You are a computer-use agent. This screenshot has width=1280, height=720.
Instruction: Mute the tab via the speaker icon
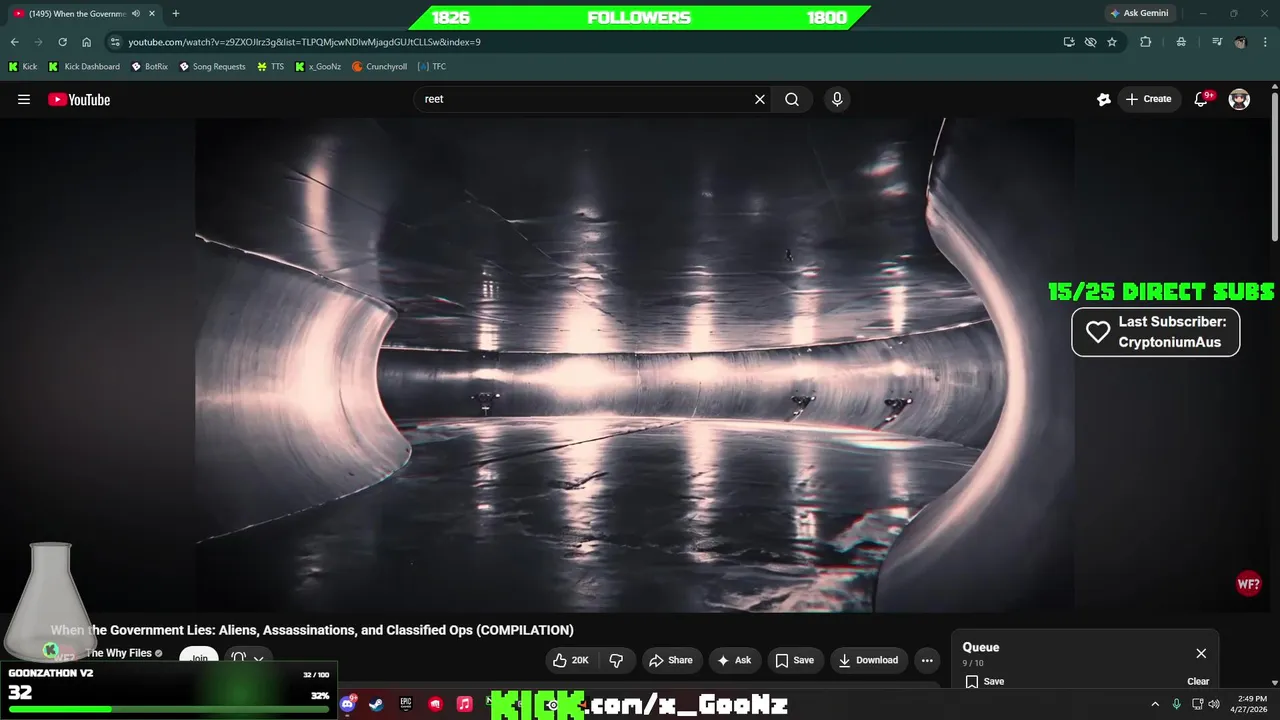pyautogui.click(x=136, y=13)
